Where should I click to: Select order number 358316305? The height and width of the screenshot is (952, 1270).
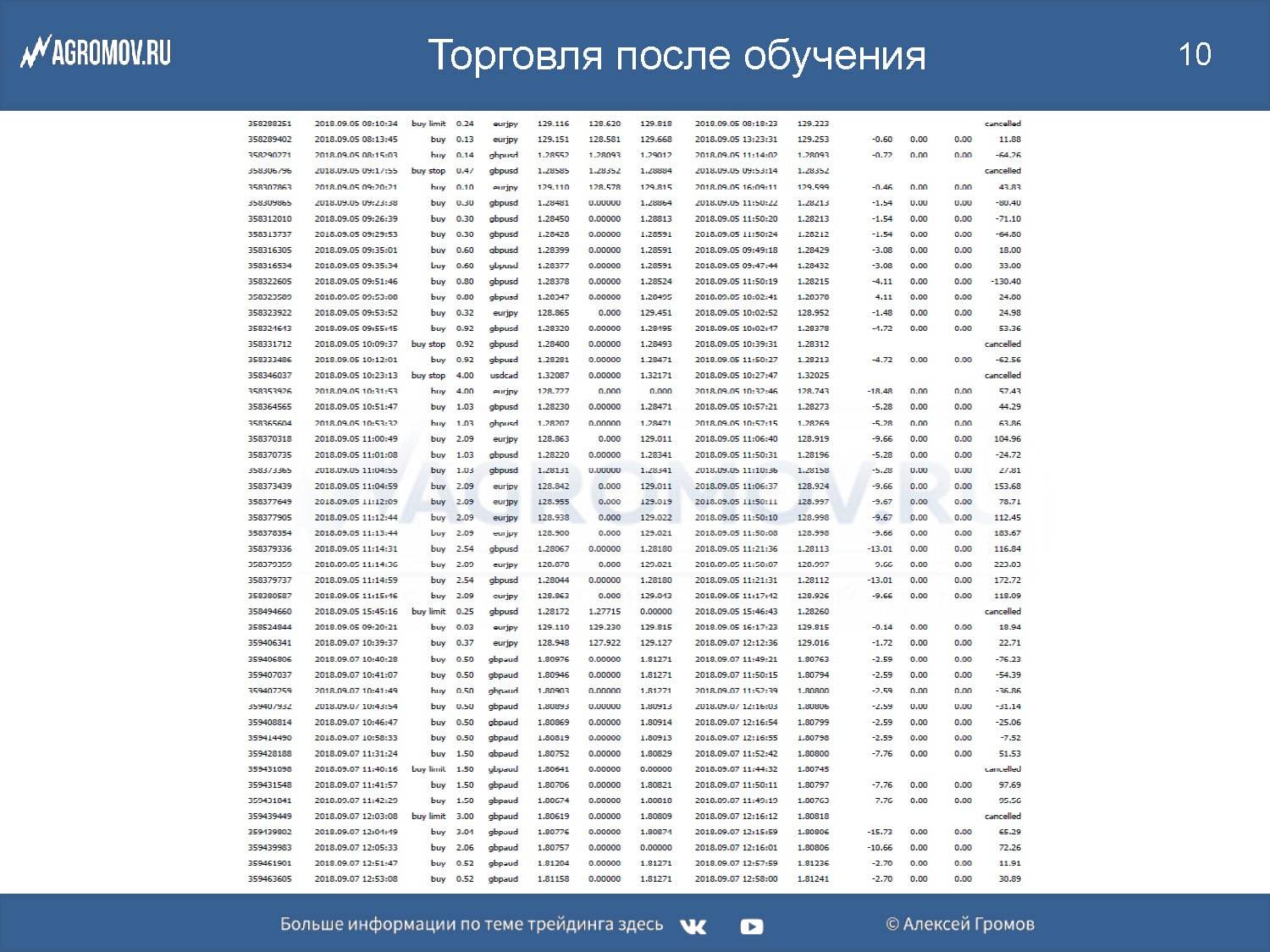click(x=269, y=250)
